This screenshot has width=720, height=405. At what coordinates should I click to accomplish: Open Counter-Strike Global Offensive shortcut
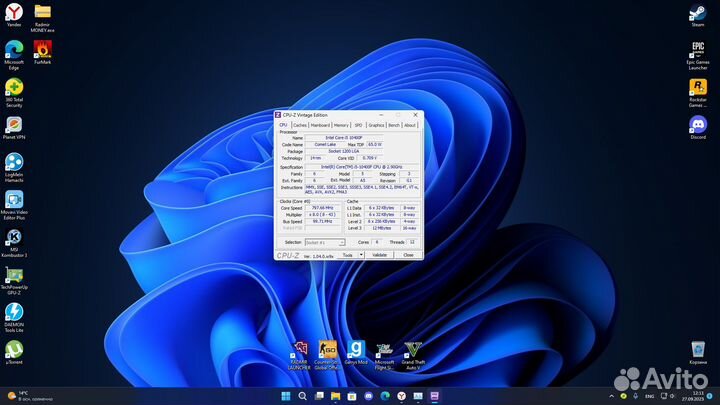pyautogui.click(x=327, y=355)
